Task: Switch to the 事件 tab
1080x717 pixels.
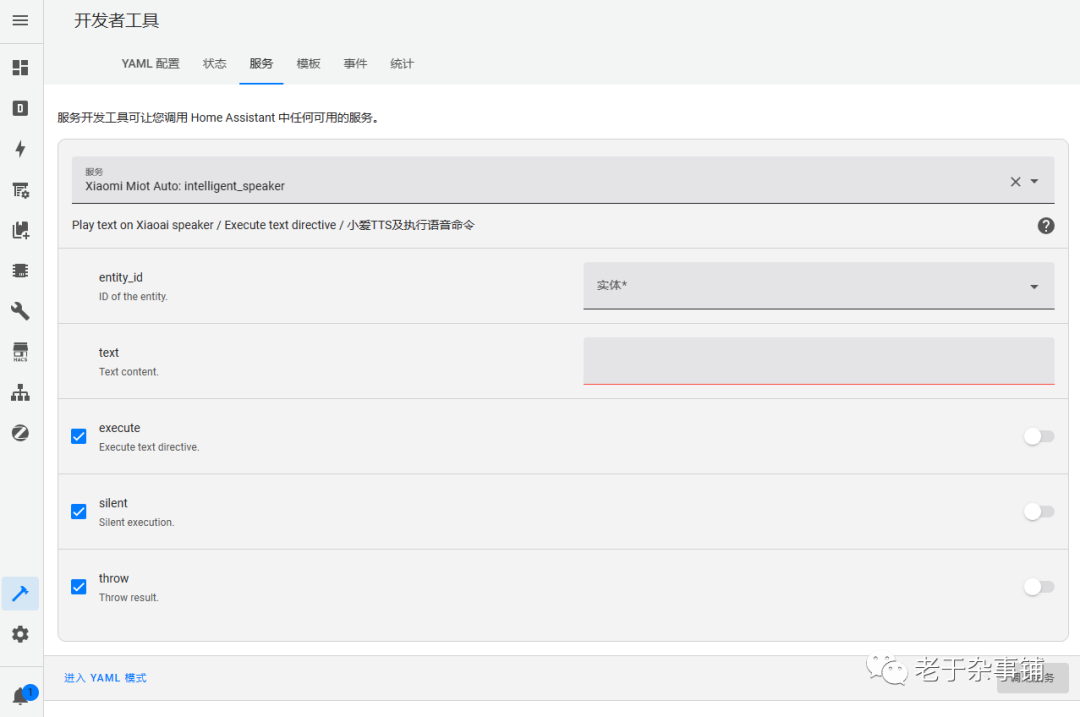Action: [x=355, y=64]
